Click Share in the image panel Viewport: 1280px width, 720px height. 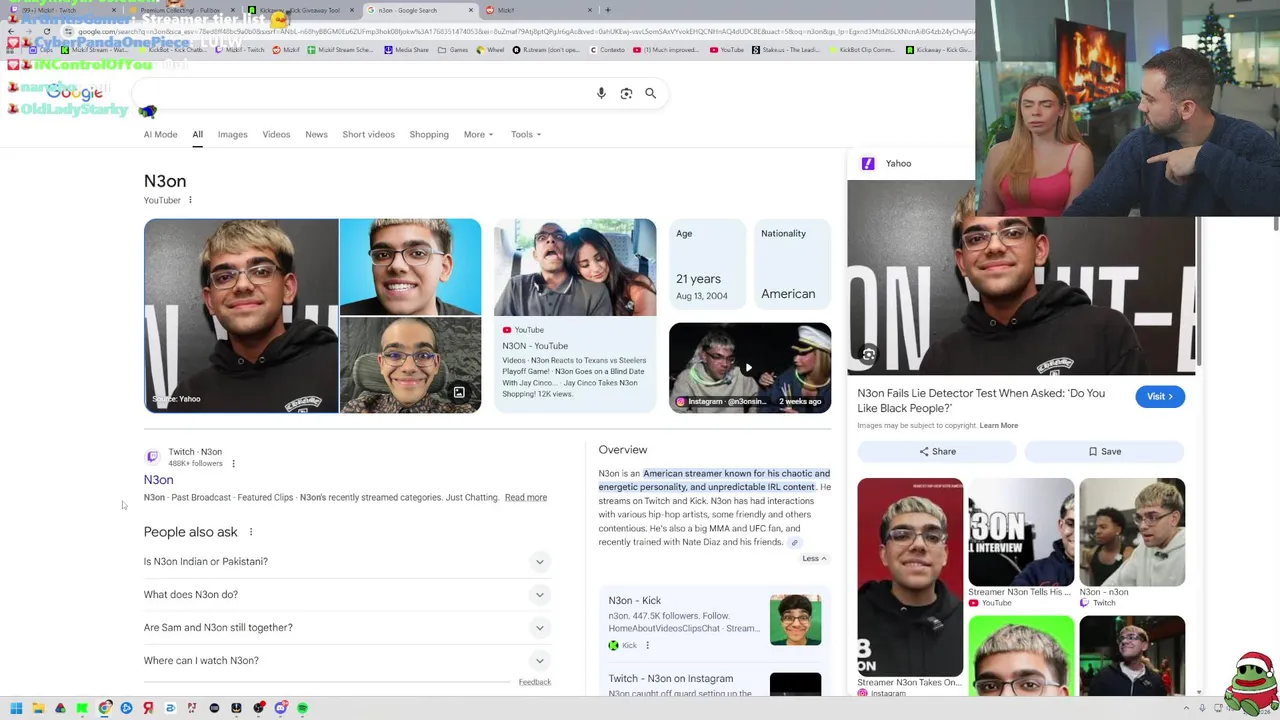click(938, 451)
